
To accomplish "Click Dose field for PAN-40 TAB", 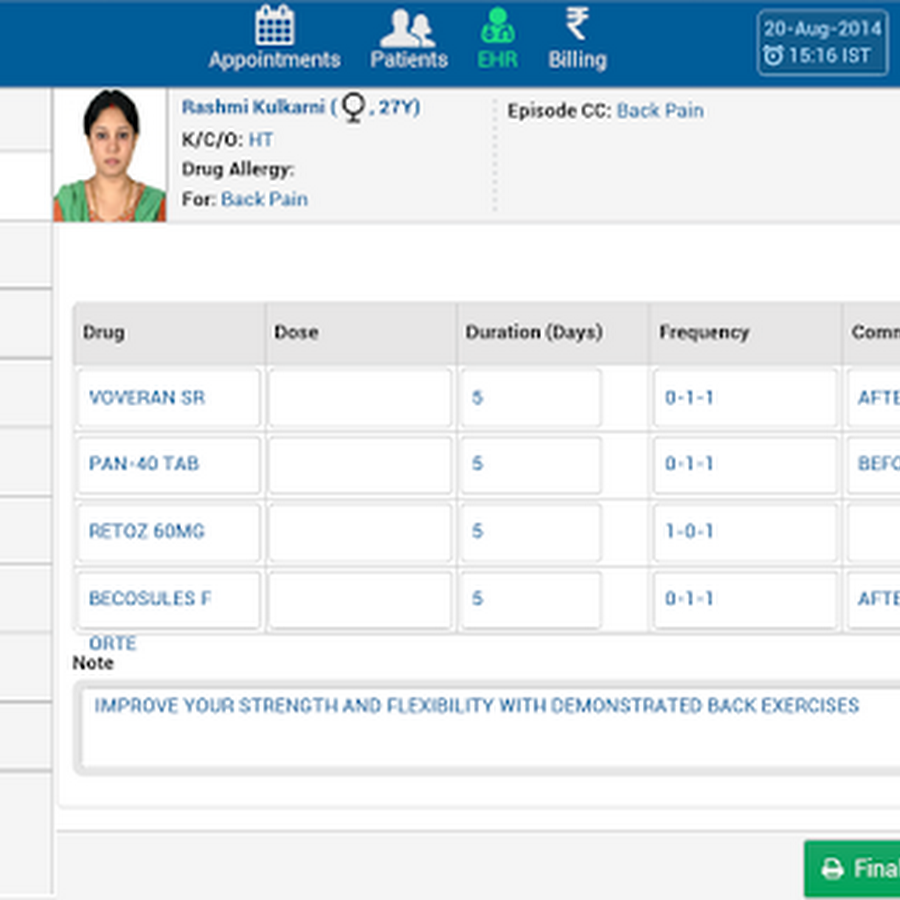I will (x=360, y=464).
